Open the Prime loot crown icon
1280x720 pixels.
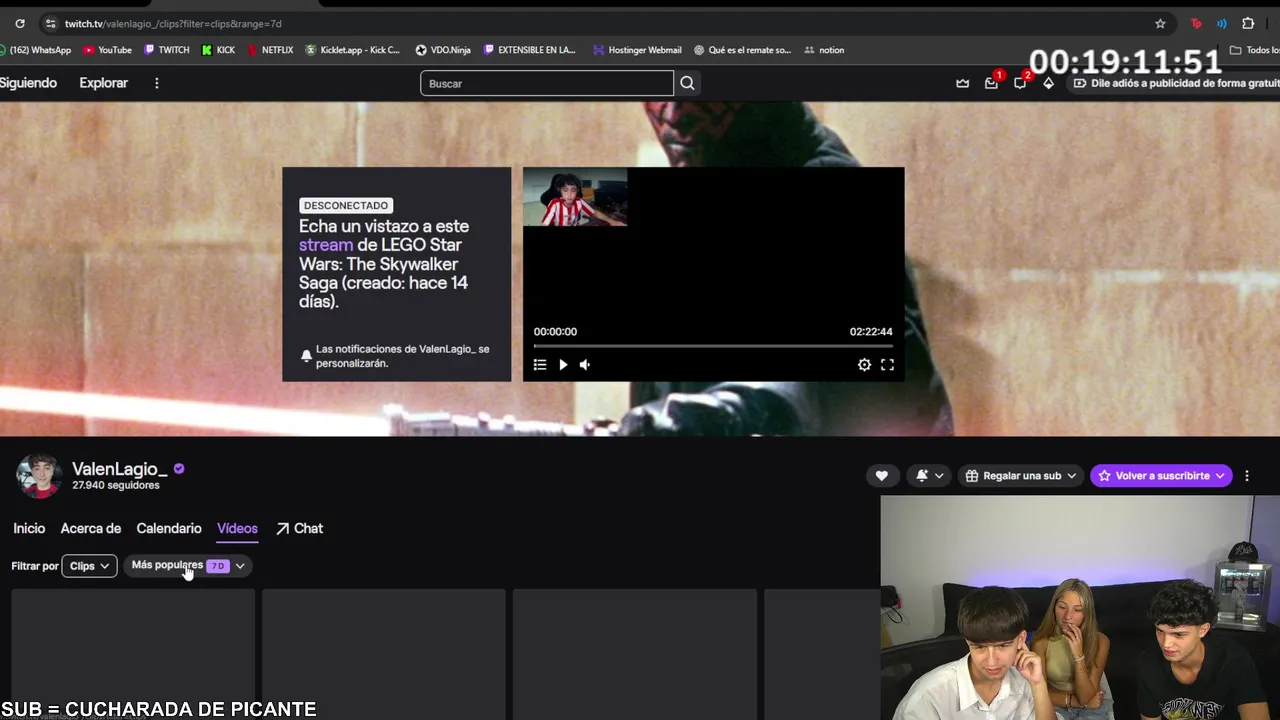[x=962, y=83]
